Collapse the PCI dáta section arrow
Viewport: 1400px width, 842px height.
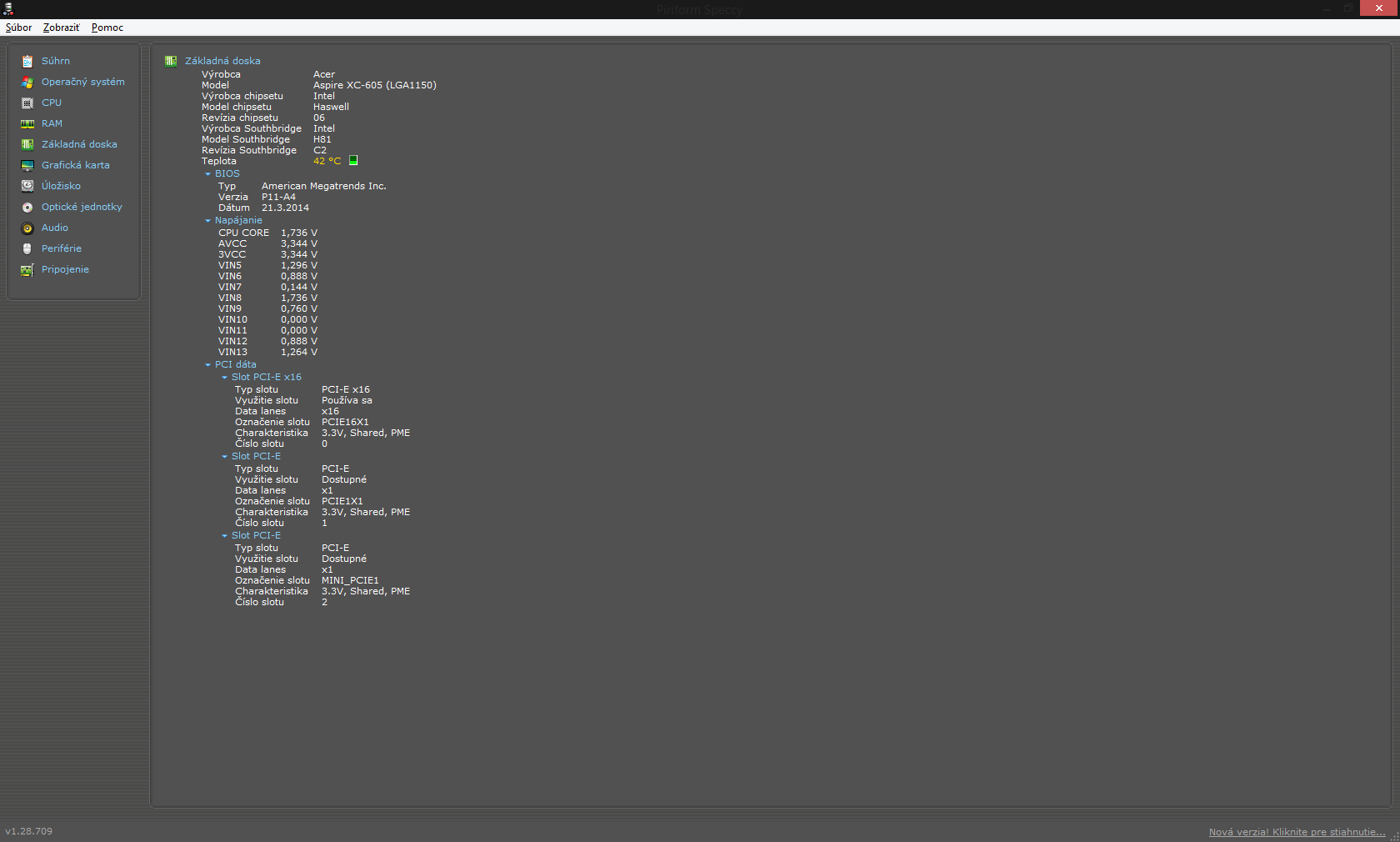click(x=207, y=365)
